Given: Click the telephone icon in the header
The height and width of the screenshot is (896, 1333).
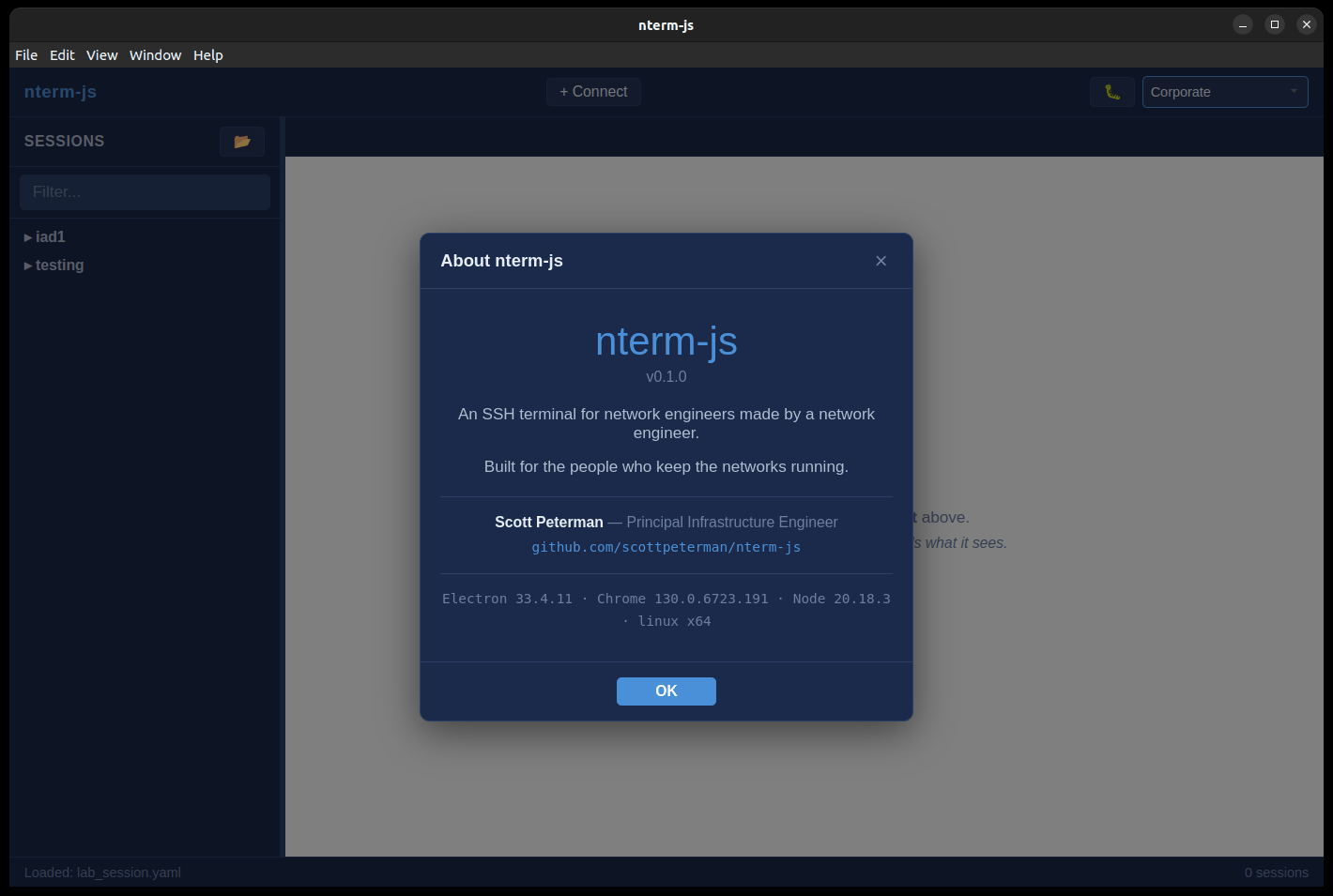Looking at the screenshot, I should click(x=1111, y=91).
